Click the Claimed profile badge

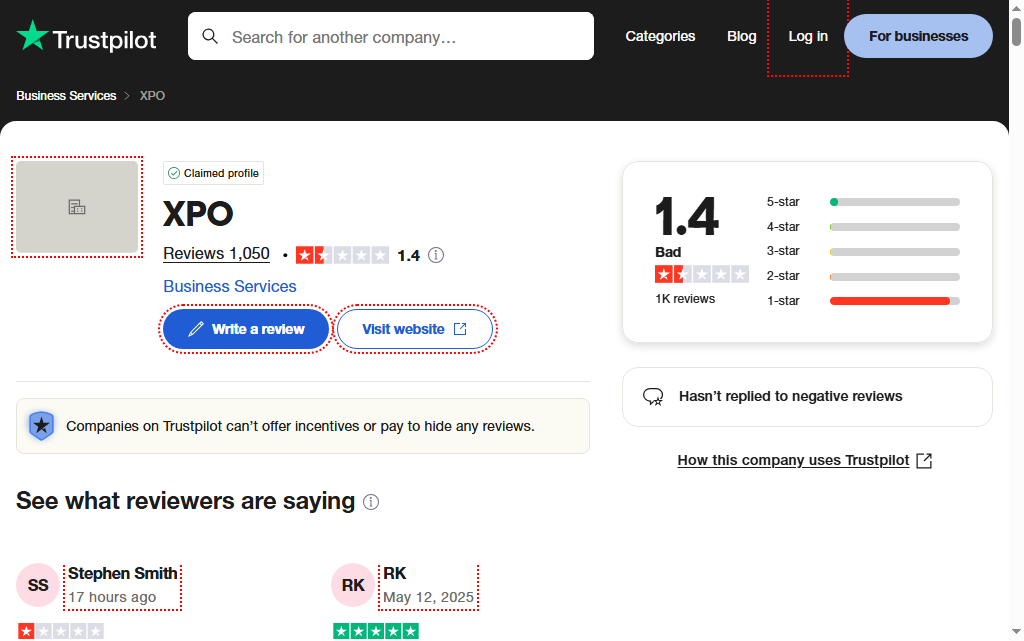(214, 173)
